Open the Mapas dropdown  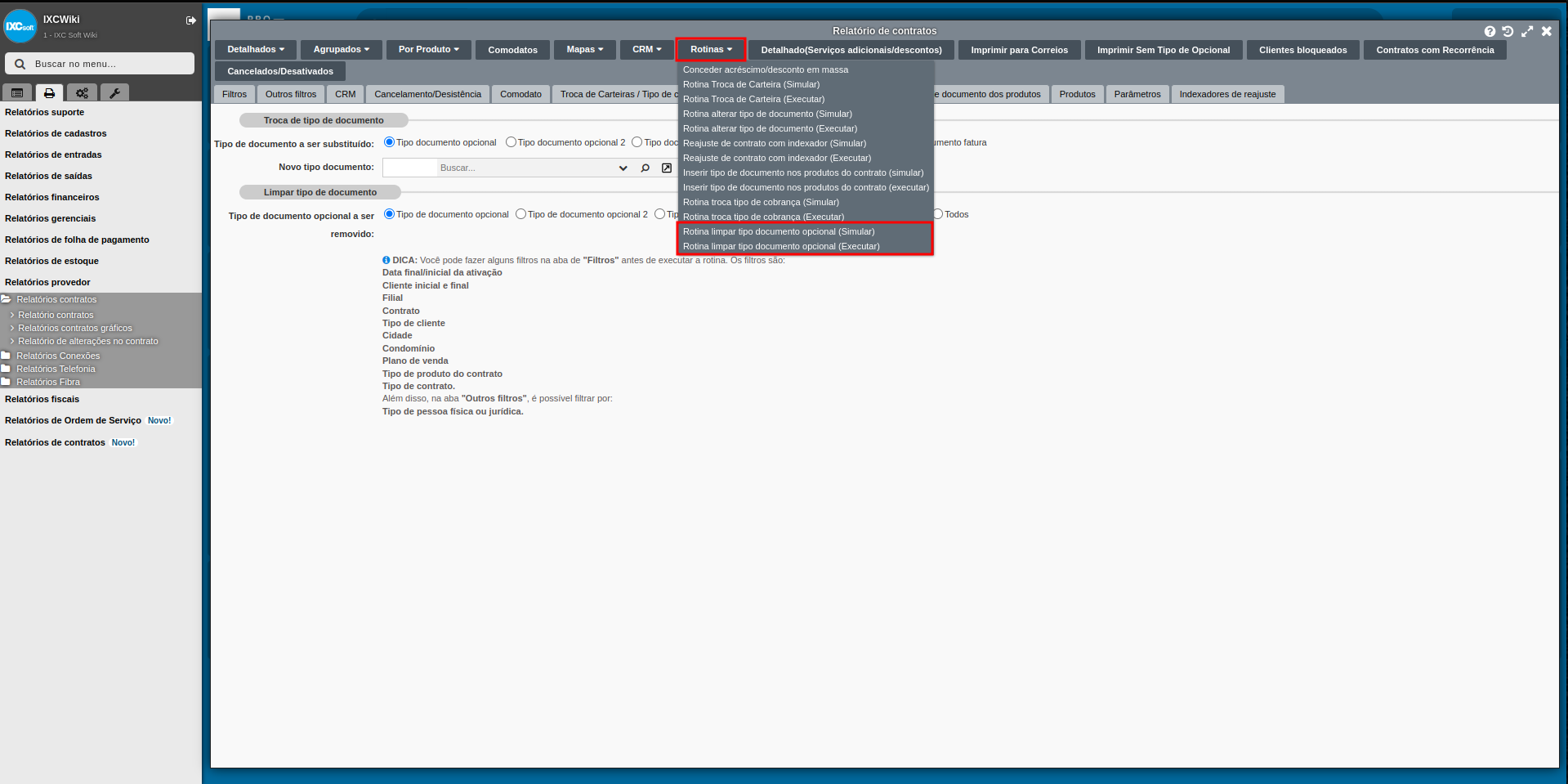coord(585,50)
